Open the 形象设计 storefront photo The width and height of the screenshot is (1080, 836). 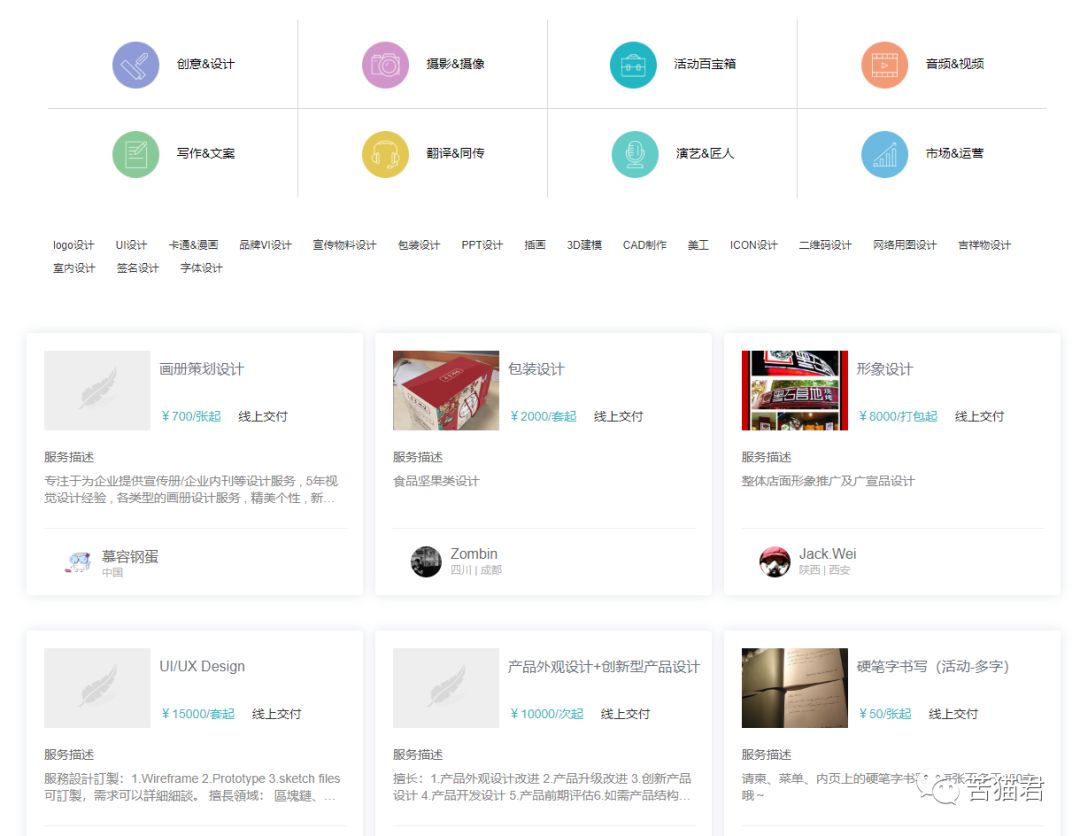[x=793, y=390]
